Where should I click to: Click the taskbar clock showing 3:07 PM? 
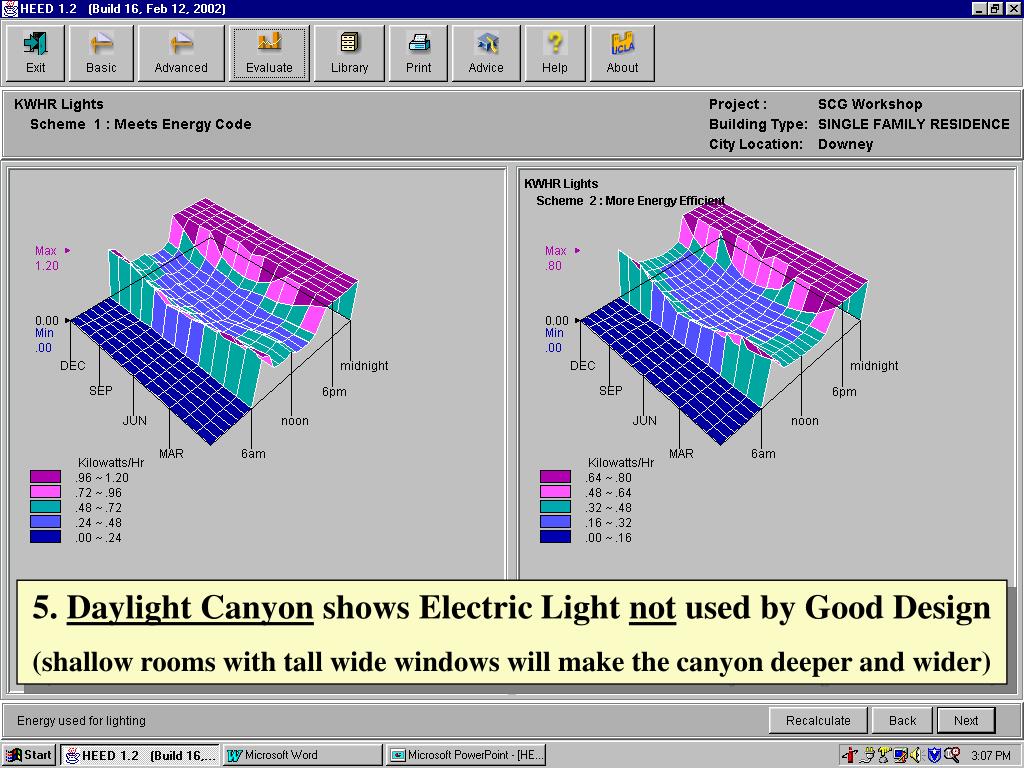point(990,756)
